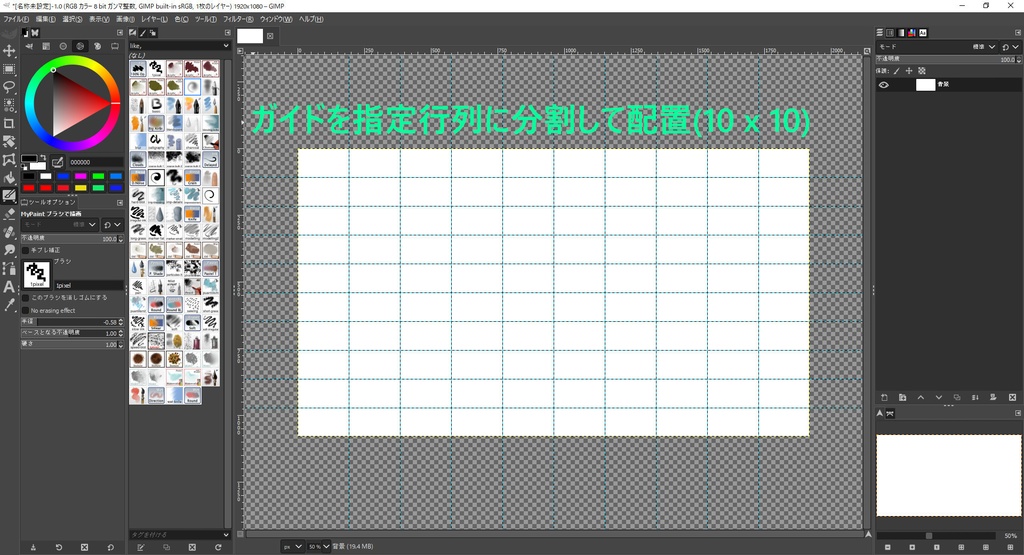Screen dimensions: 1024x555
Task: Adjust the 硬さ hardness slider
Action: [x=72, y=344]
